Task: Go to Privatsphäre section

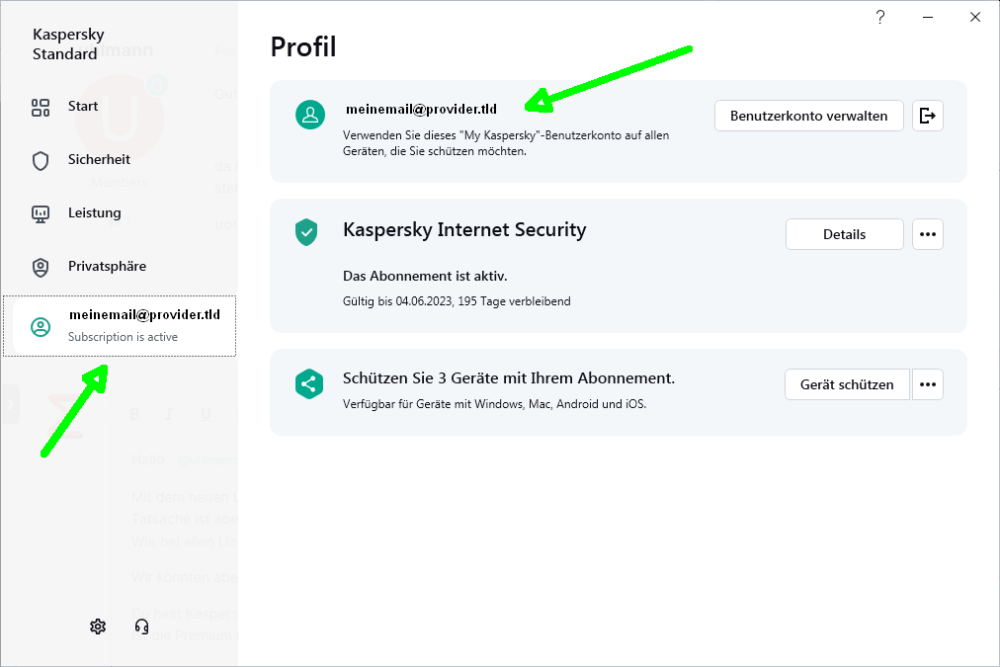Action: 106,267
